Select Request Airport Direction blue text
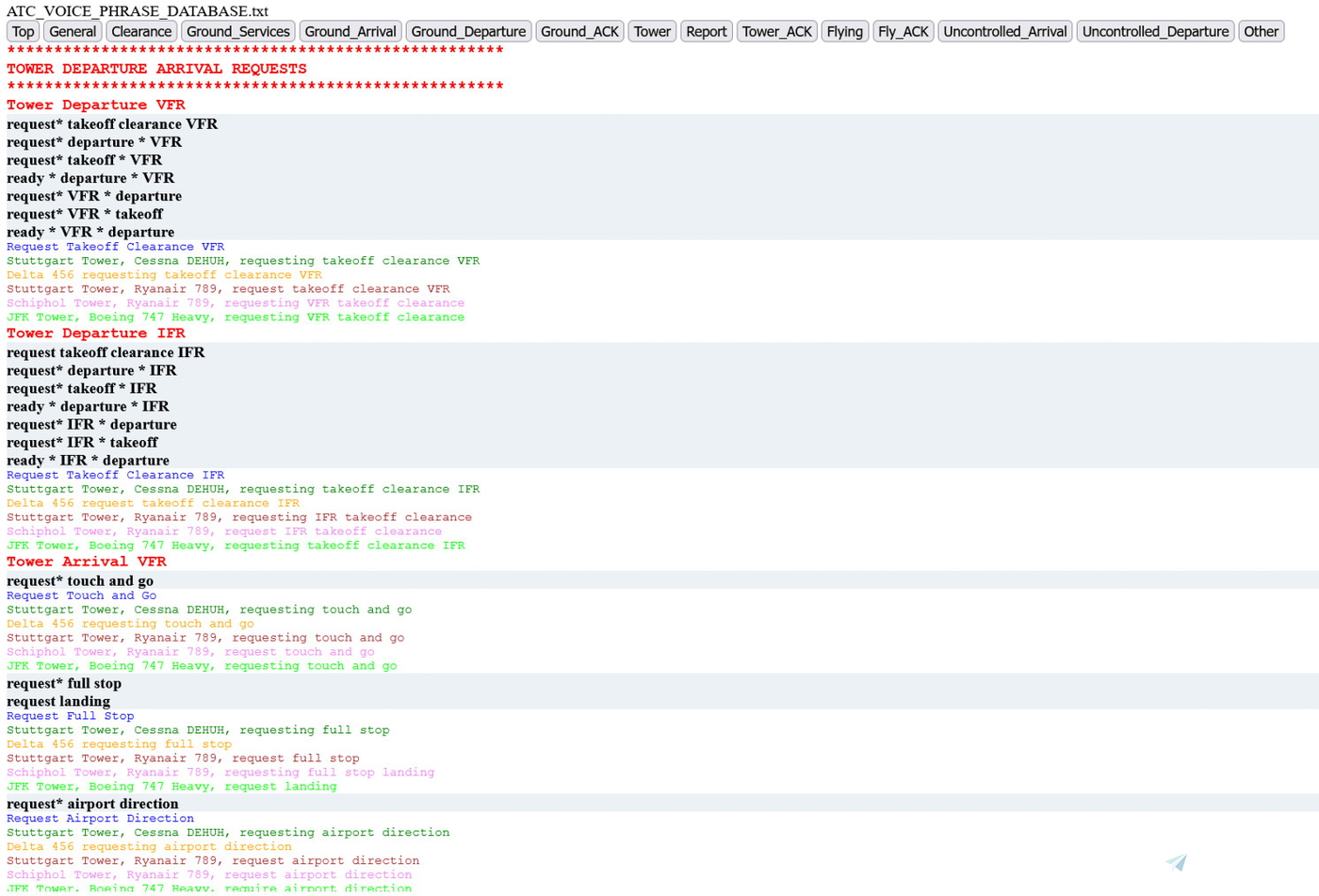The width and height of the screenshot is (1319, 896). pyautogui.click(x=100, y=818)
